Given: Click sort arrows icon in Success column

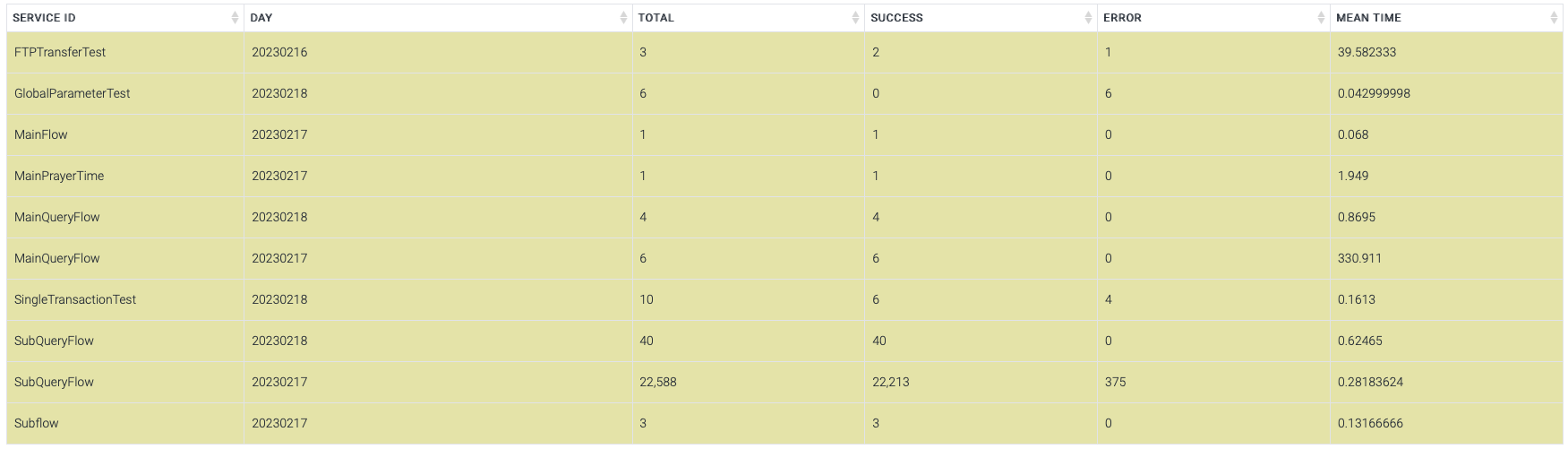Looking at the screenshot, I should point(1088,18).
